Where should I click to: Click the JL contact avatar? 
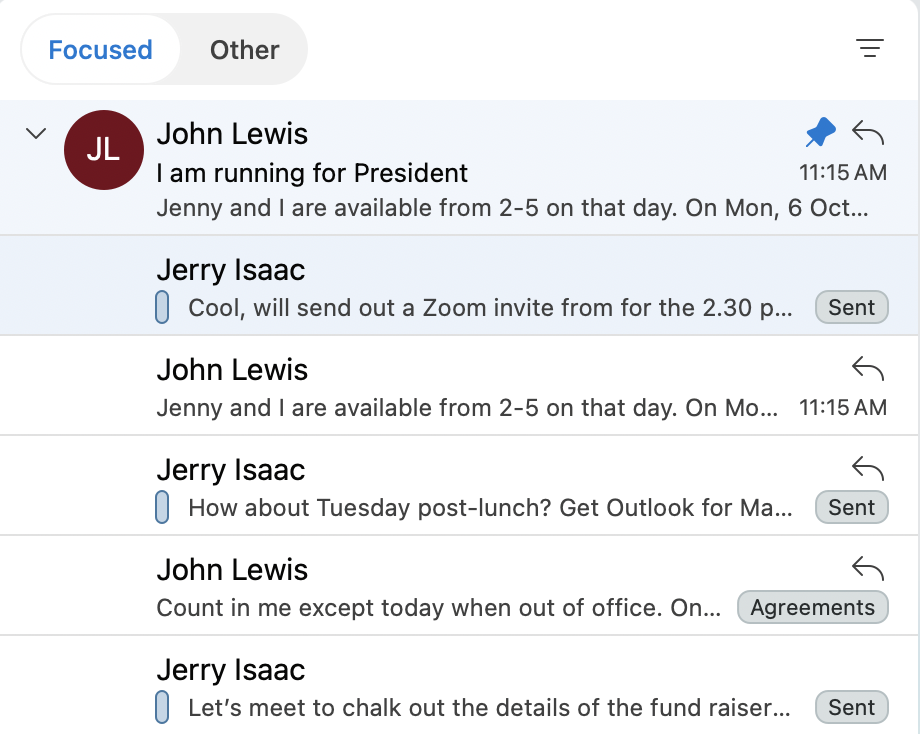pyautogui.click(x=103, y=150)
